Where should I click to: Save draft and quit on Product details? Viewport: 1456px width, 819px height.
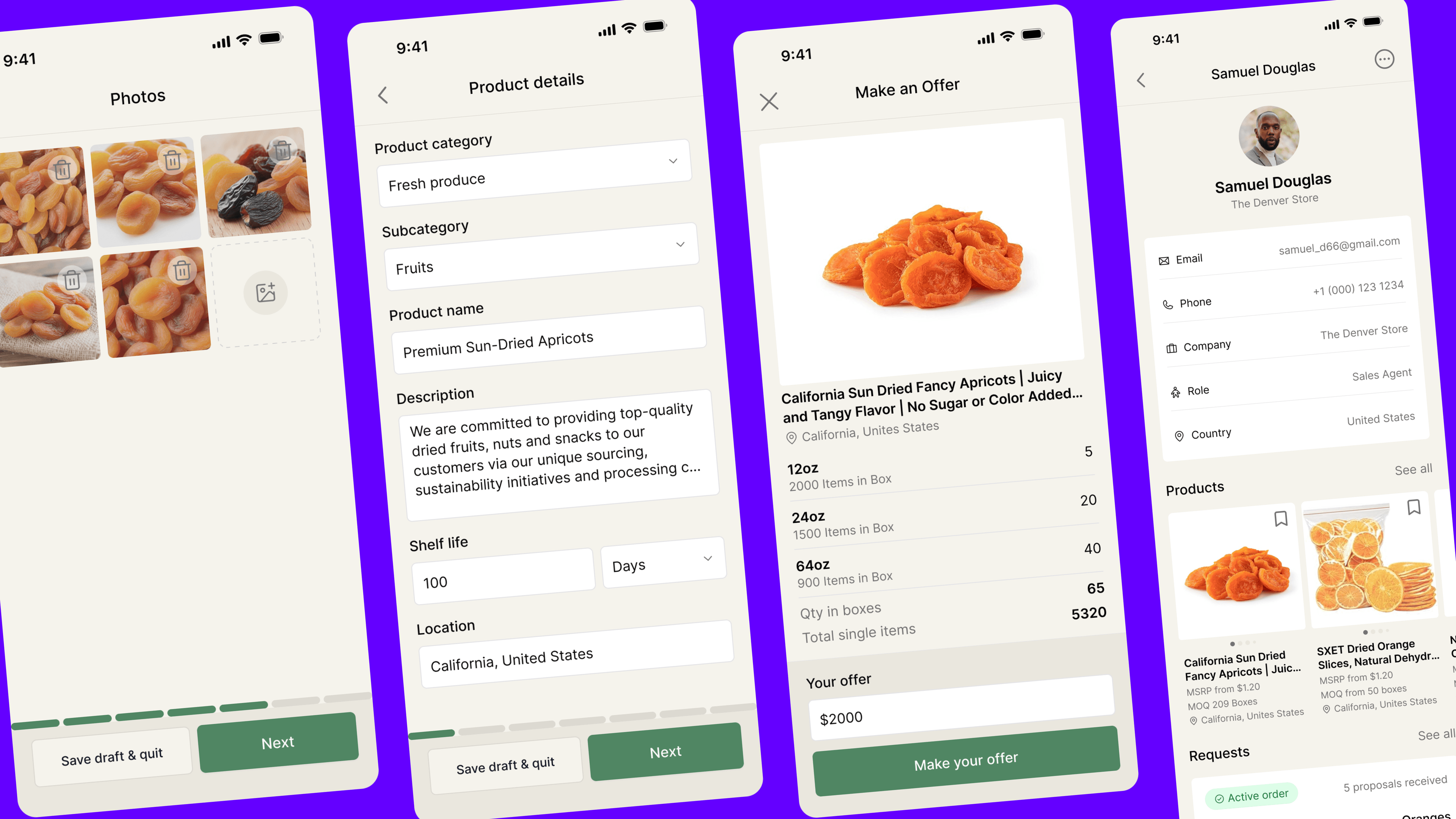pos(505,765)
